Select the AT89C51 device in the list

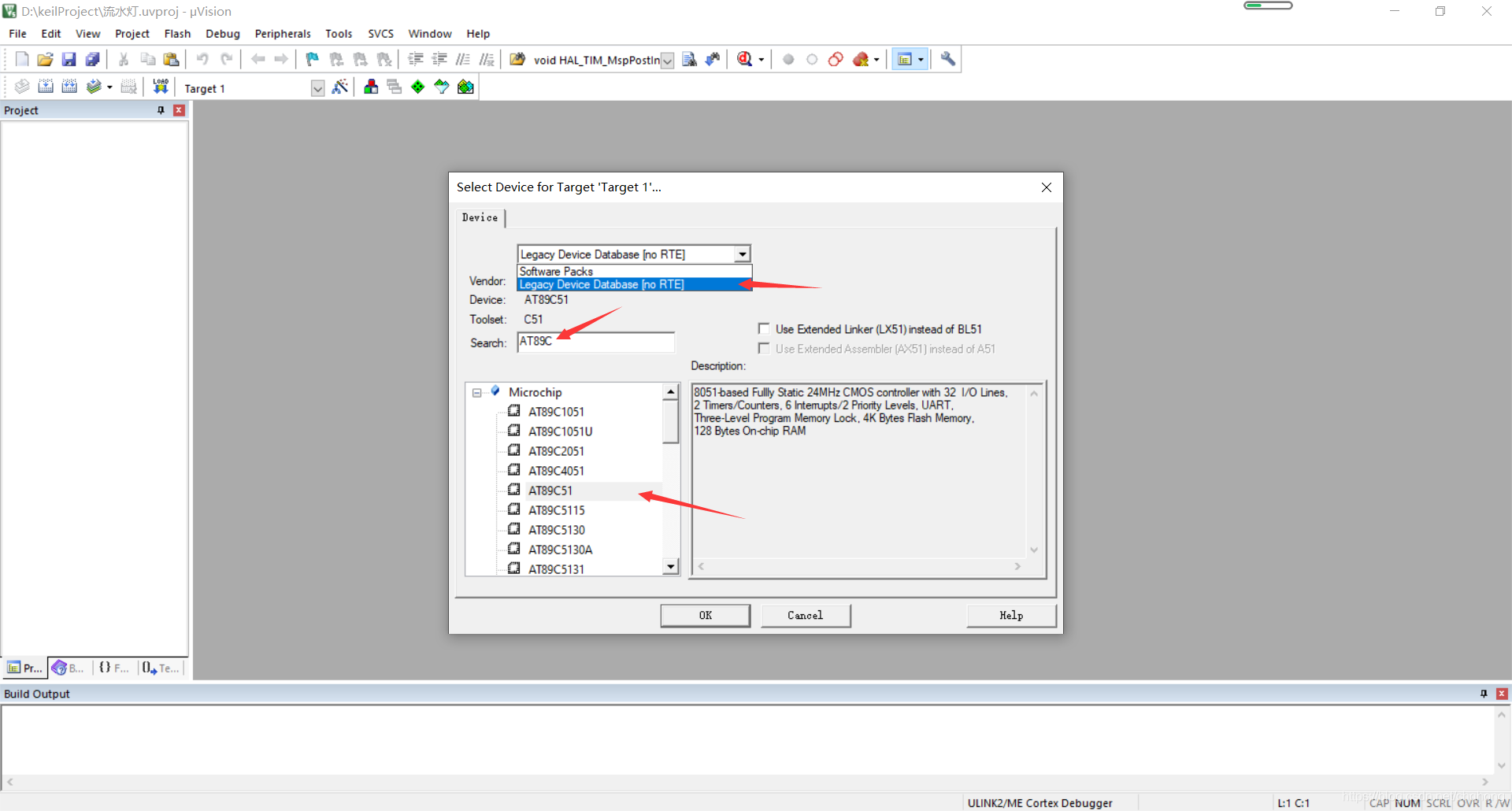click(x=550, y=491)
